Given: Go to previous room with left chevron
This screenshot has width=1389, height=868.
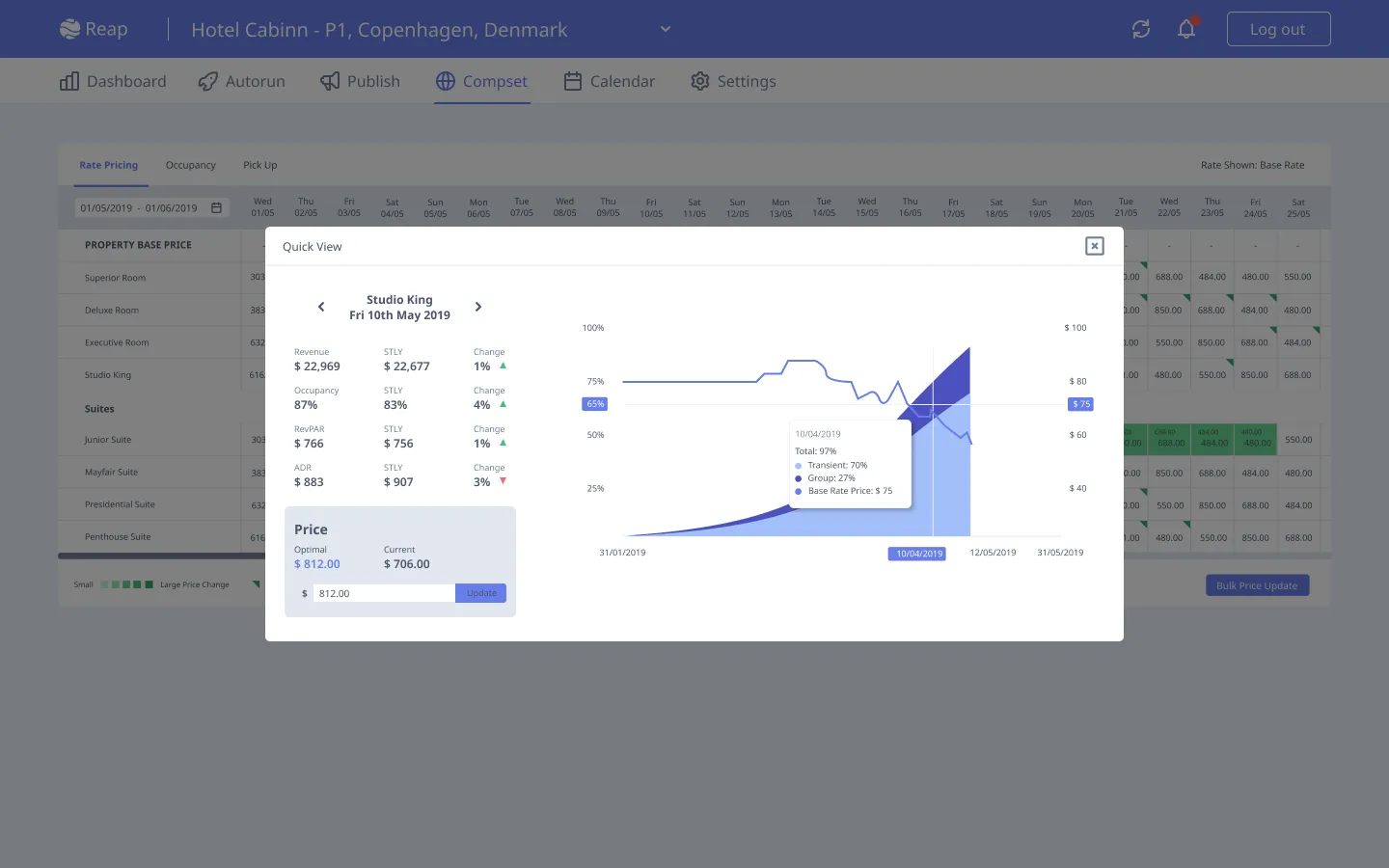Looking at the screenshot, I should 321,307.
